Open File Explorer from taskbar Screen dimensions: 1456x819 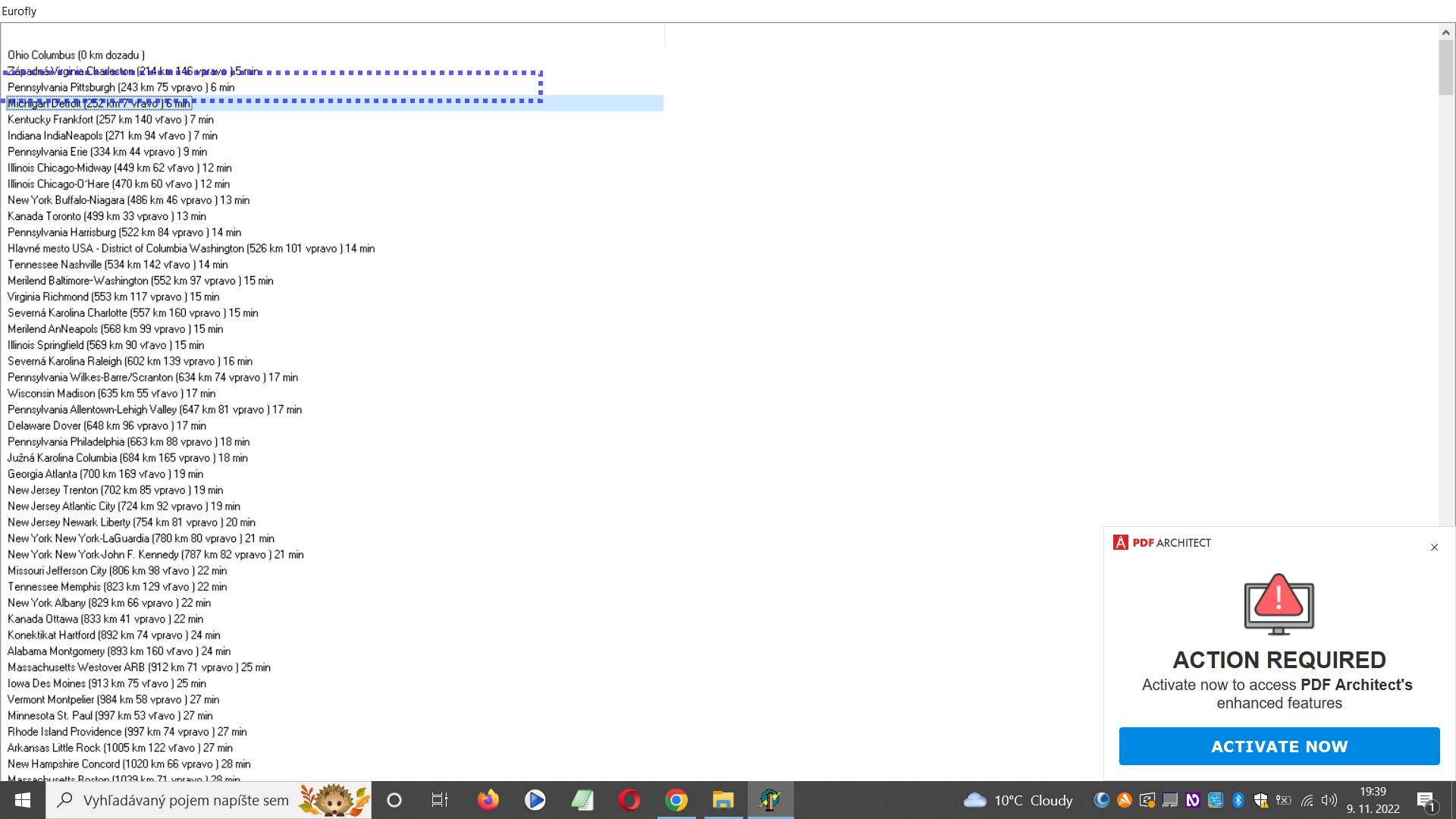click(723, 800)
